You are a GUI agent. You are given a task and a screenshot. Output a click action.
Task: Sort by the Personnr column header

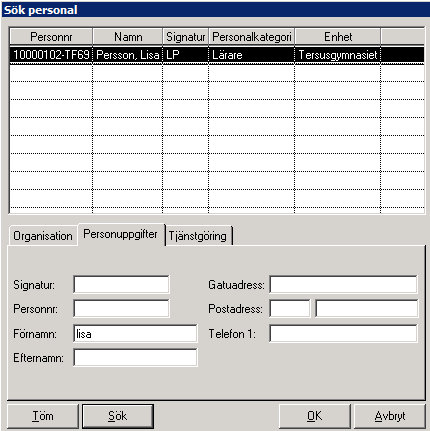coord(51,37)
